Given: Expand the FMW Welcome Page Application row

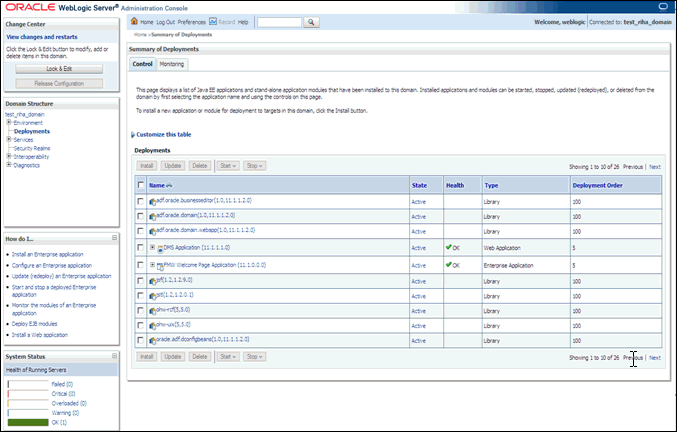Looking at the screenshot, I should tap(152, 265).
